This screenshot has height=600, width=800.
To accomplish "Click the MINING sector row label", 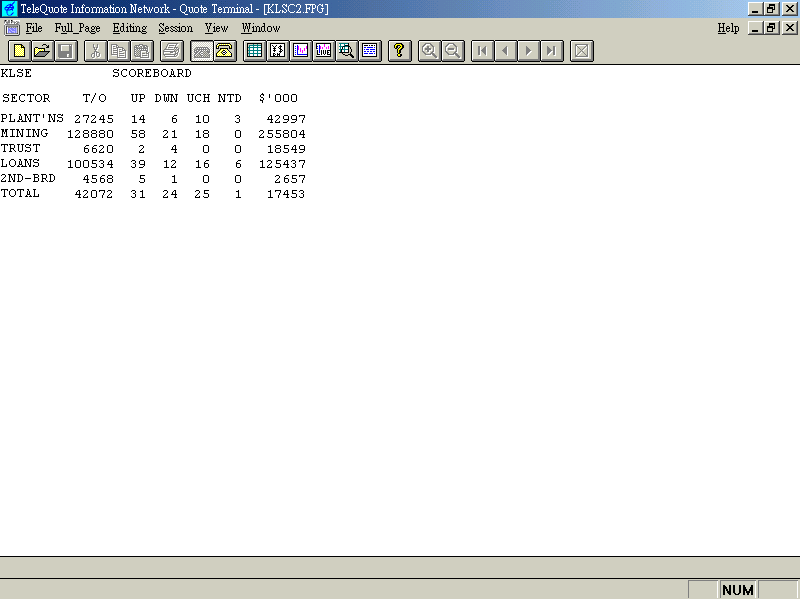I will tap(24, 133).
